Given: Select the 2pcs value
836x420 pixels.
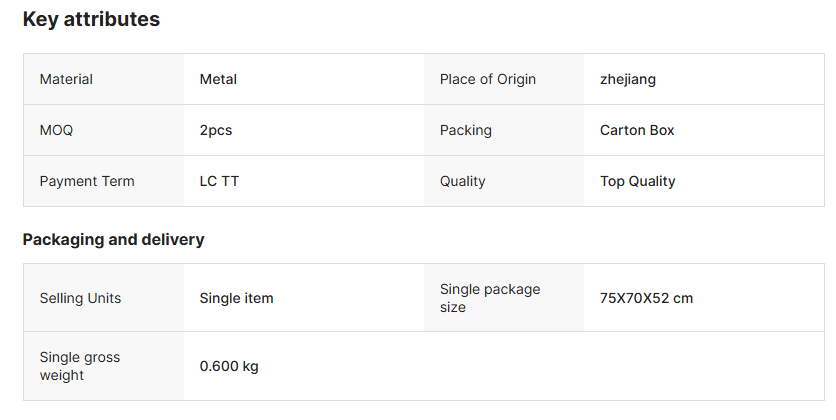Looking at the screenshot, I should [216, 130].
